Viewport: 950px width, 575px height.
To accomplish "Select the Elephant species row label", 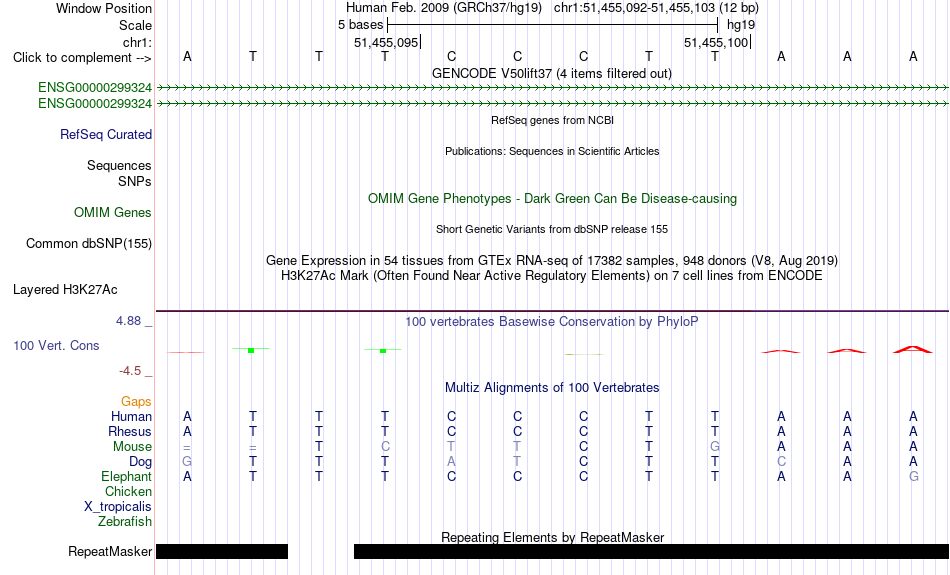I will 126,476.
